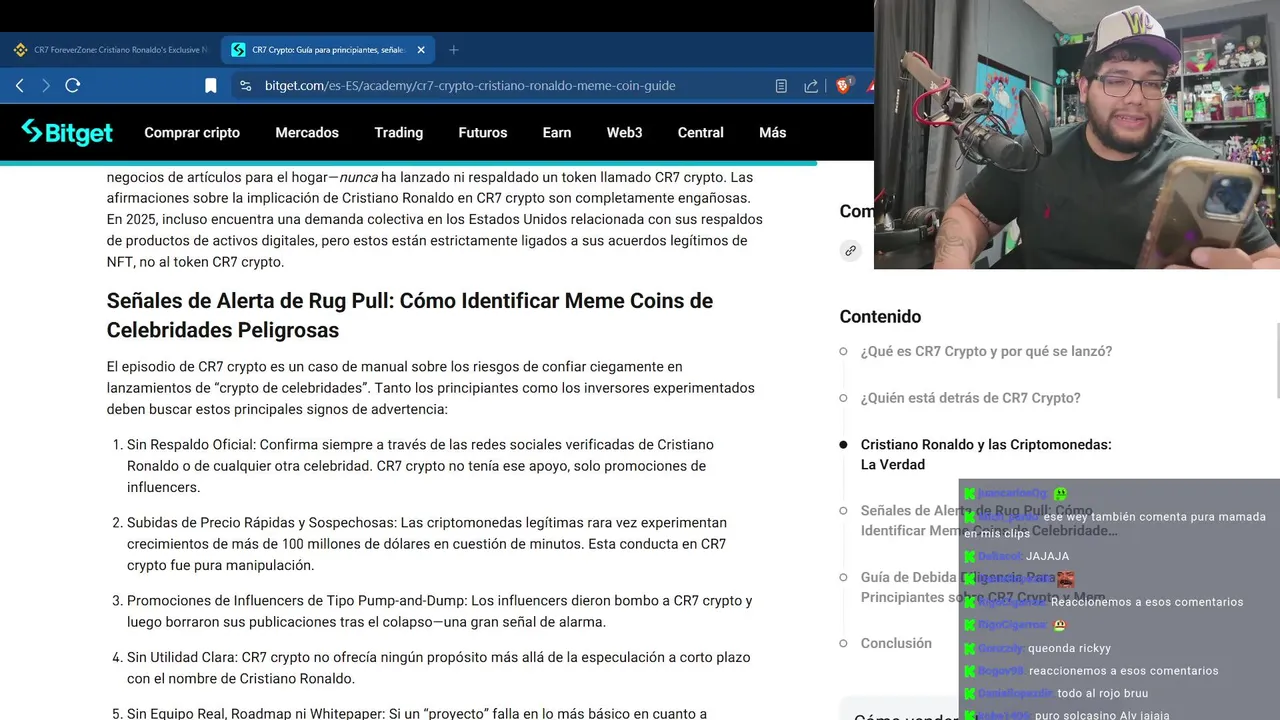The image size is (1280, 720).
Task: Open a new browser tab with plus
Action: pyautogui.click(x=454, y=50)
